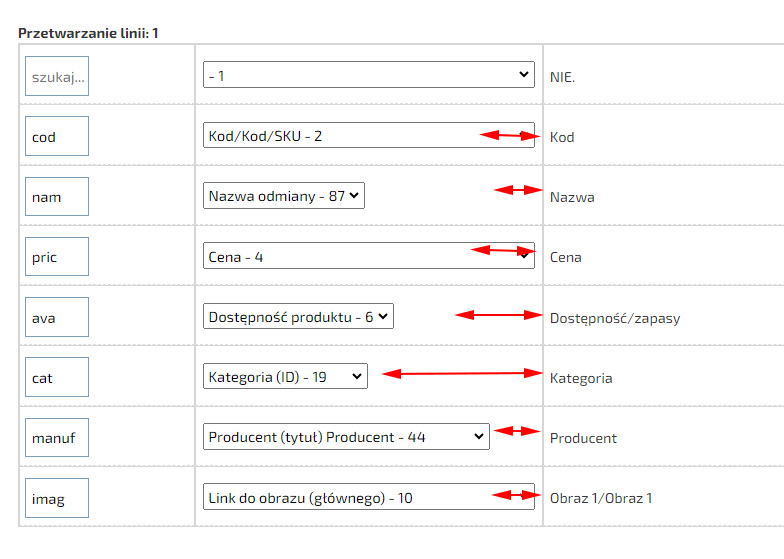
Task: Expand the "Dostępność produktu - 6" dropdown
Action: tap(298, 316)
